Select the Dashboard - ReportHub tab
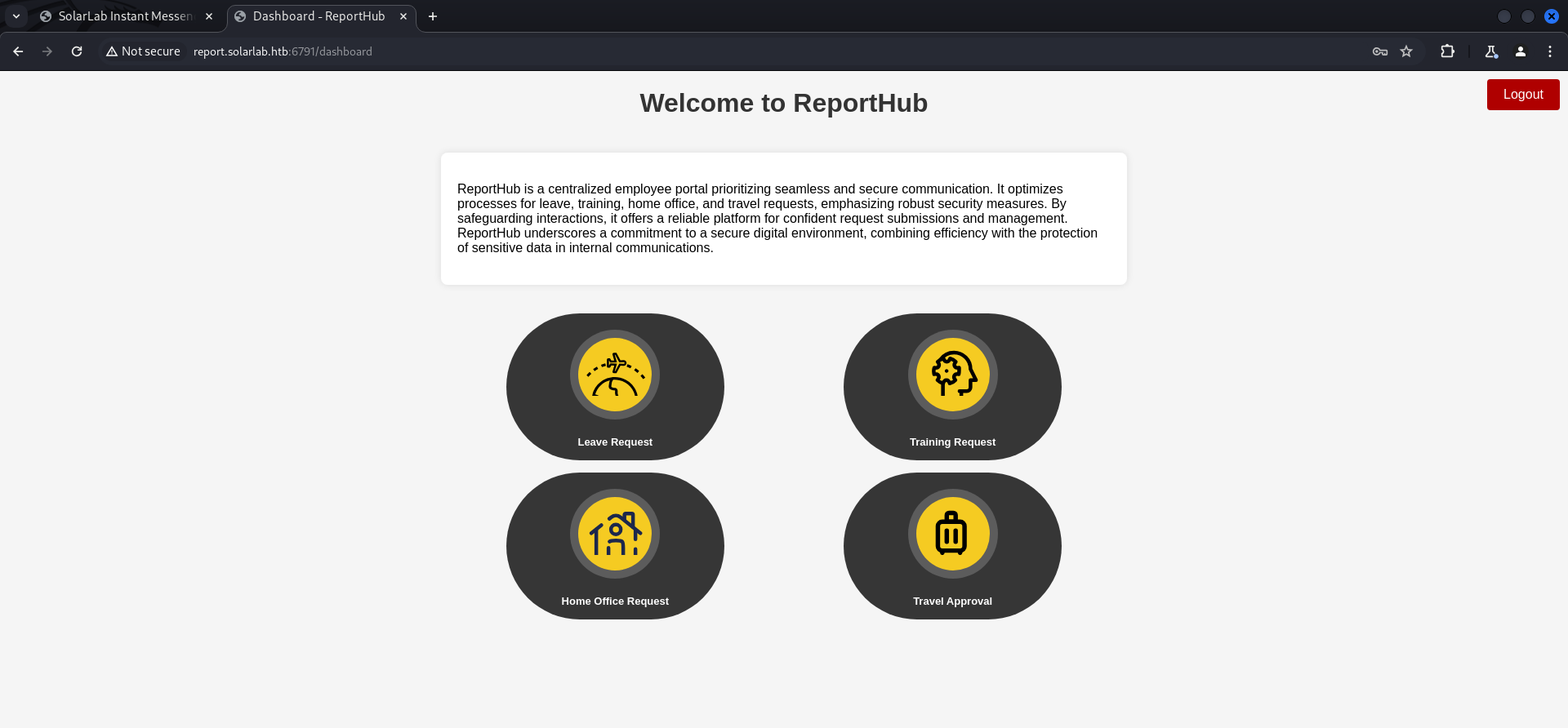The width and height of the screenshot is (1568, 728). pos(318,16)
